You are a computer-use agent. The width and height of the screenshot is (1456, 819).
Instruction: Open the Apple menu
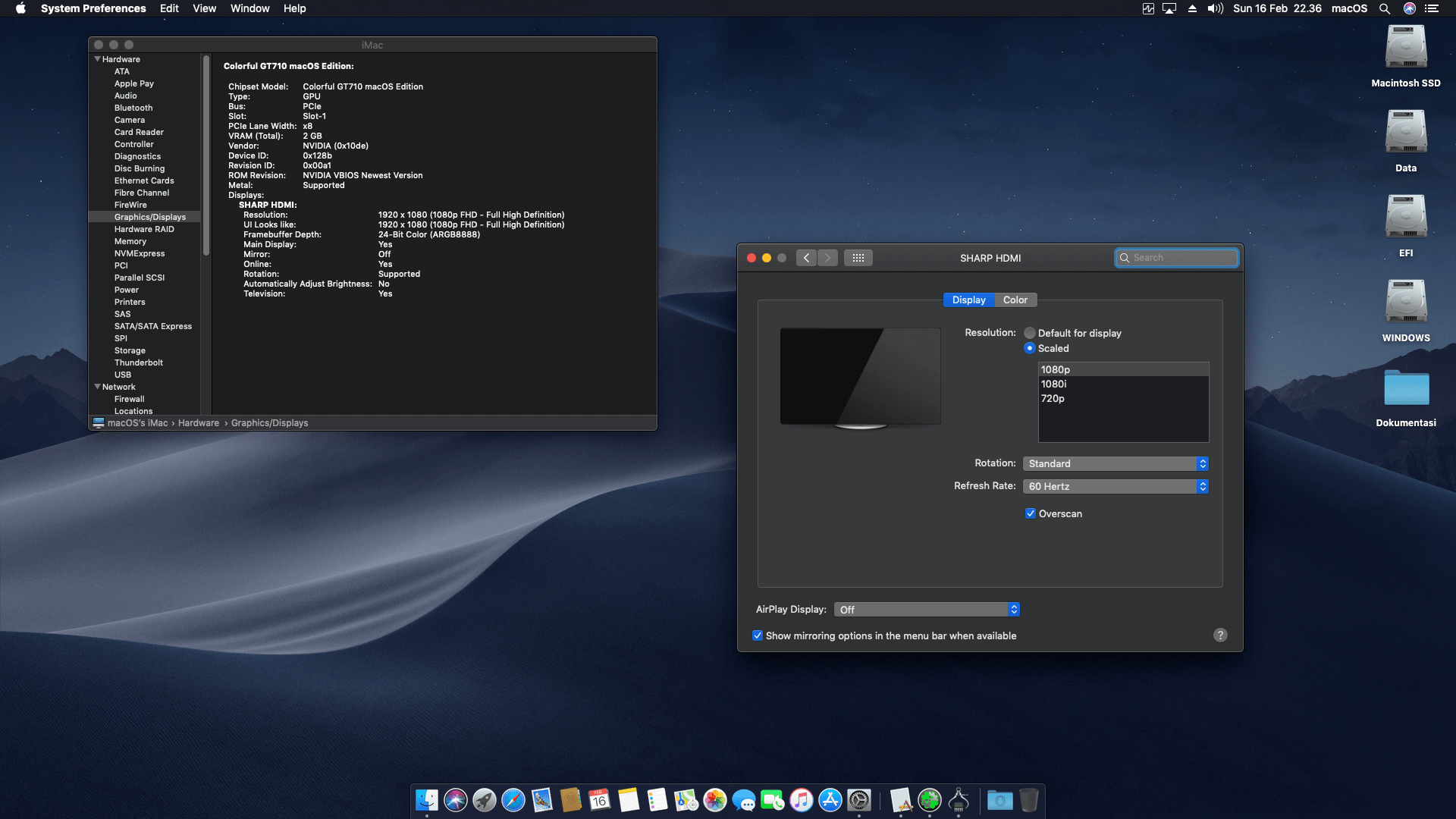pyautogui.click(x=20, y=8)
